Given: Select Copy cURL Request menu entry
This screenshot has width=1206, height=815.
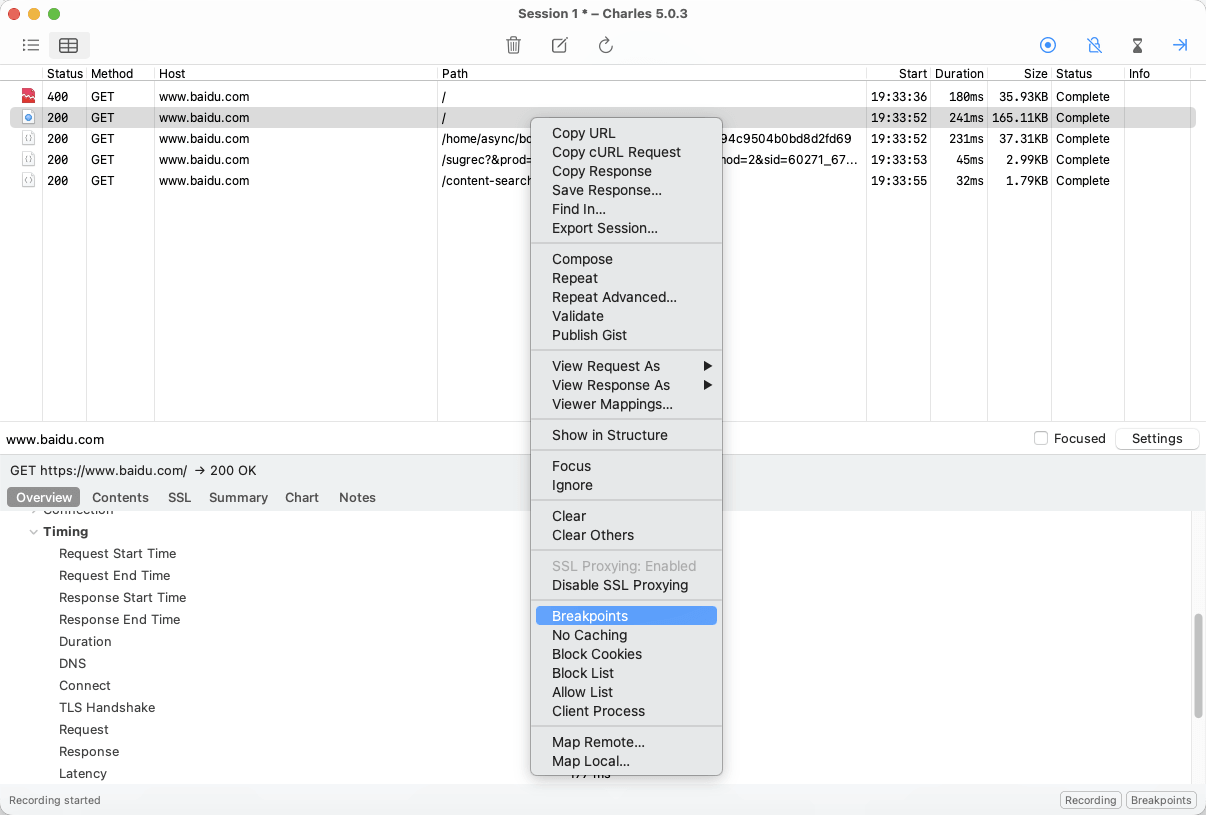Looking at the screenshot, I should point(616,152).
